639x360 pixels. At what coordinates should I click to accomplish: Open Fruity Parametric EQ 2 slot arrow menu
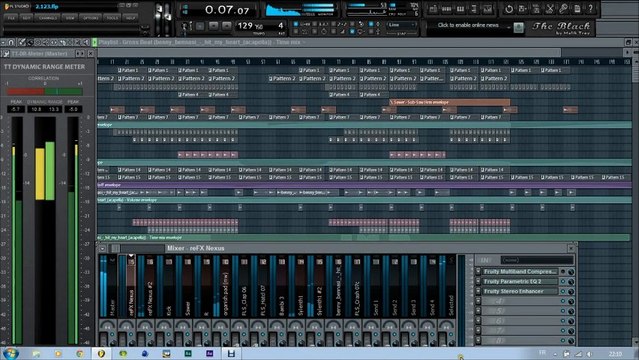478,281
